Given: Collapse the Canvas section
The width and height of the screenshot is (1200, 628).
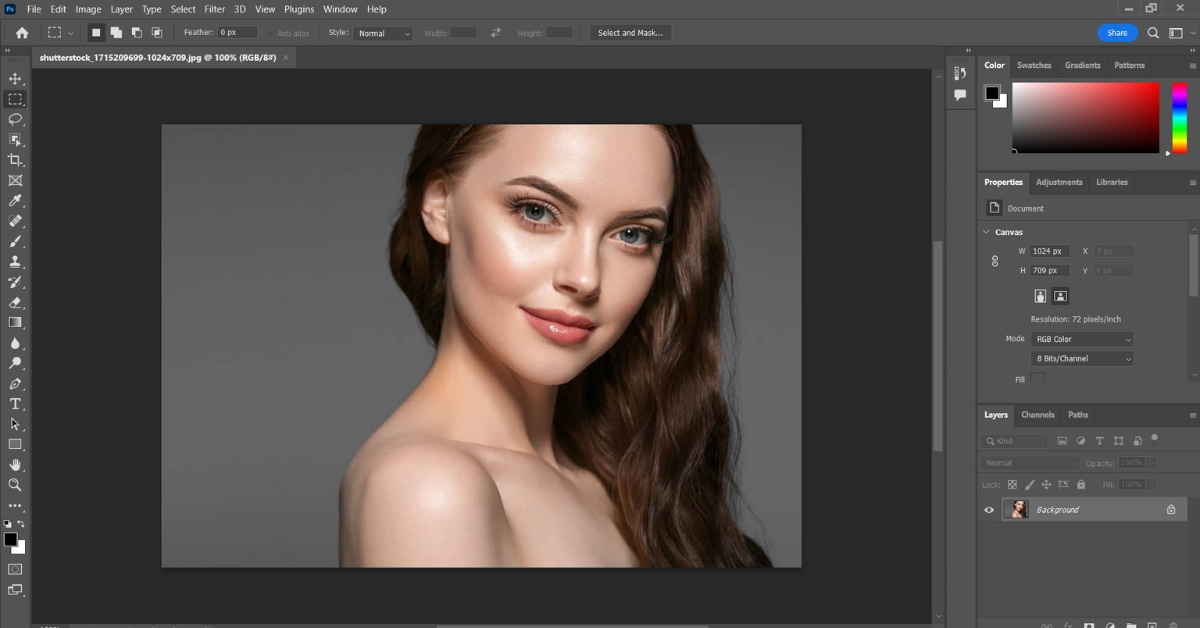Looking at the screenshot, I should pos(987,232).
